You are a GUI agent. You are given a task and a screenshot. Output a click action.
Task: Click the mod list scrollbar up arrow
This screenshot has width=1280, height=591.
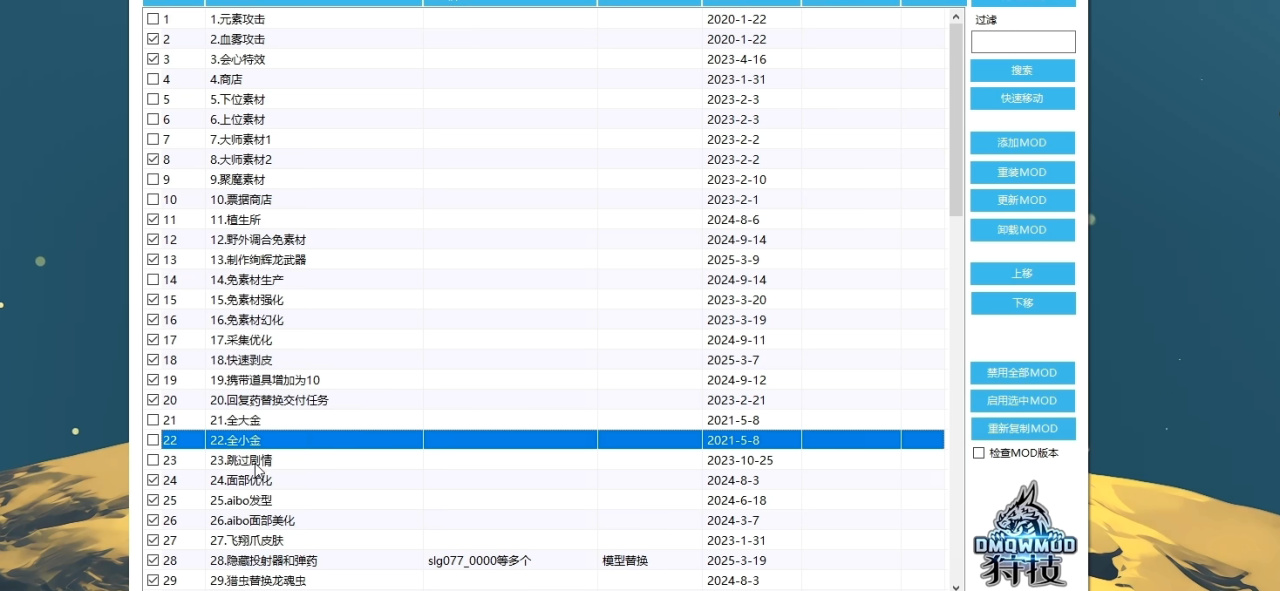[x=955, y=16]
